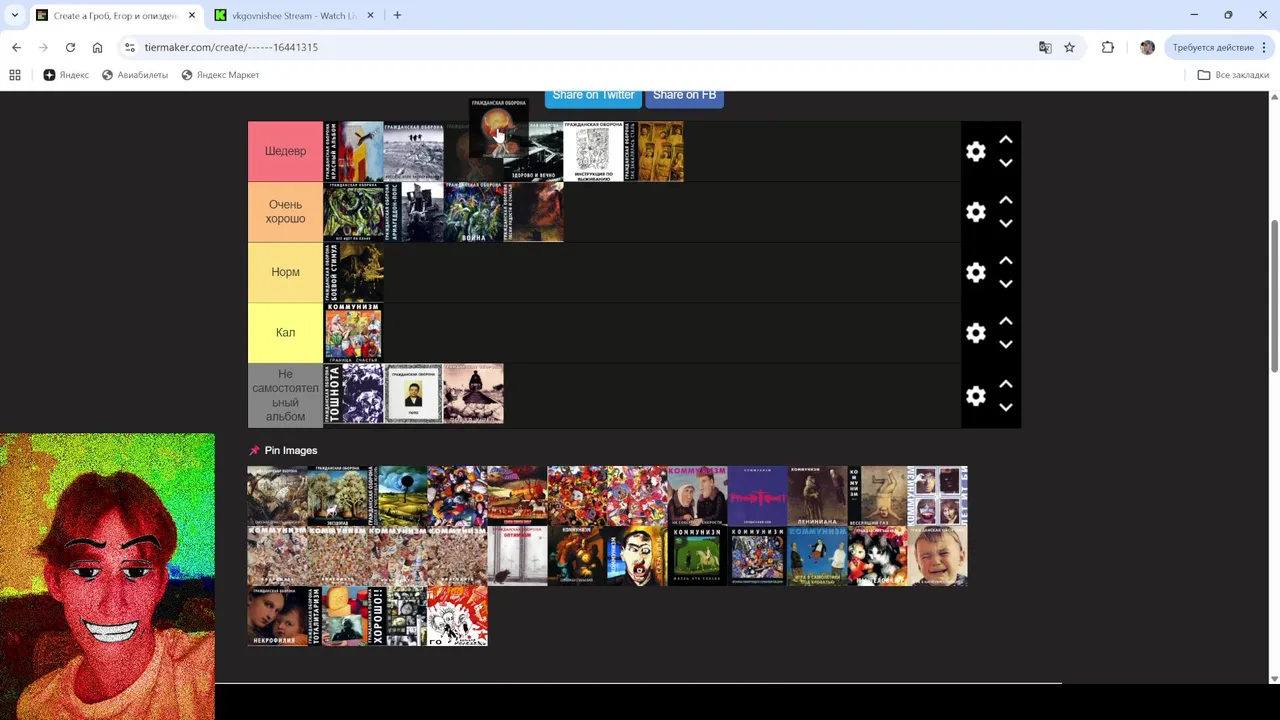
Task: Select the Шедевр tier label
Action: coord(285,151)
